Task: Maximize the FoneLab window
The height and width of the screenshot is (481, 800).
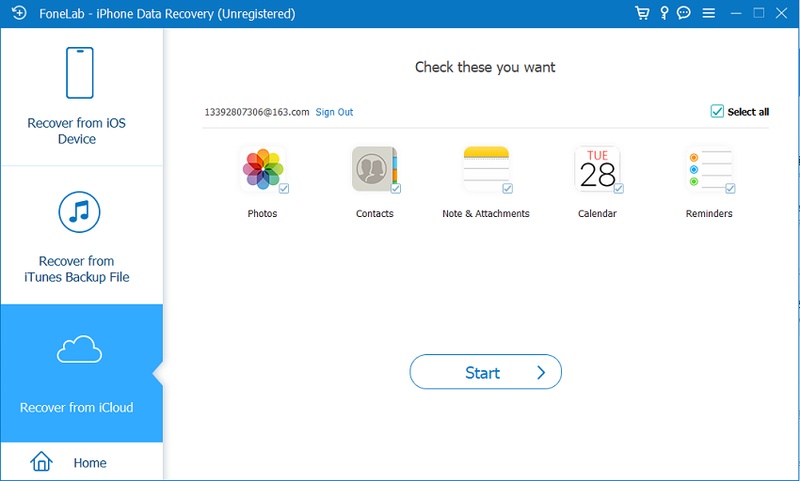Action: point(759,13)
